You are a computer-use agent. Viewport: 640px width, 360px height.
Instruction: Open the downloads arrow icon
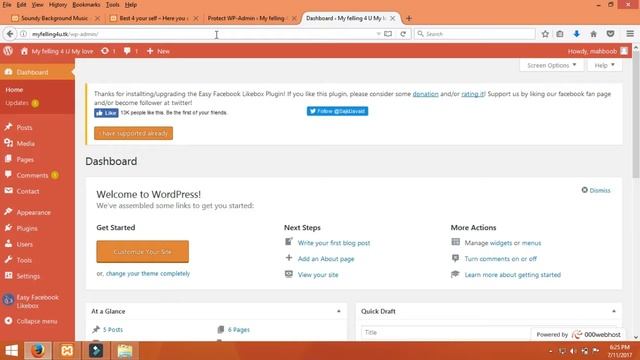(x=576, y=34)
